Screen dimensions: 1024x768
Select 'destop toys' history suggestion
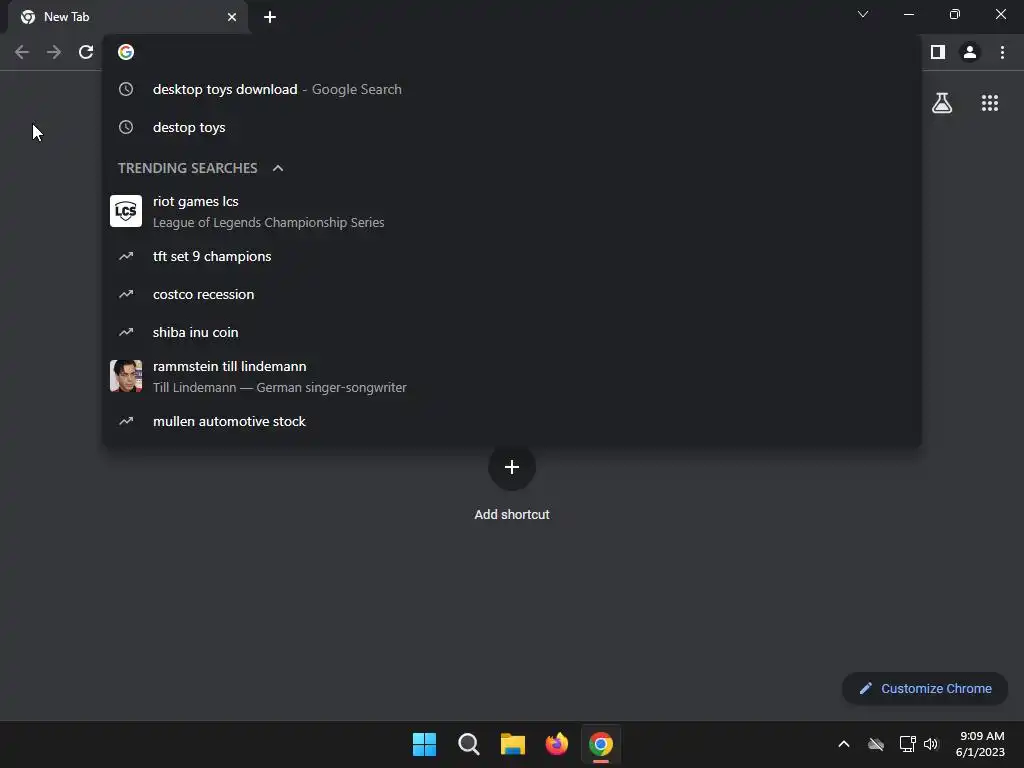[512, 127]
